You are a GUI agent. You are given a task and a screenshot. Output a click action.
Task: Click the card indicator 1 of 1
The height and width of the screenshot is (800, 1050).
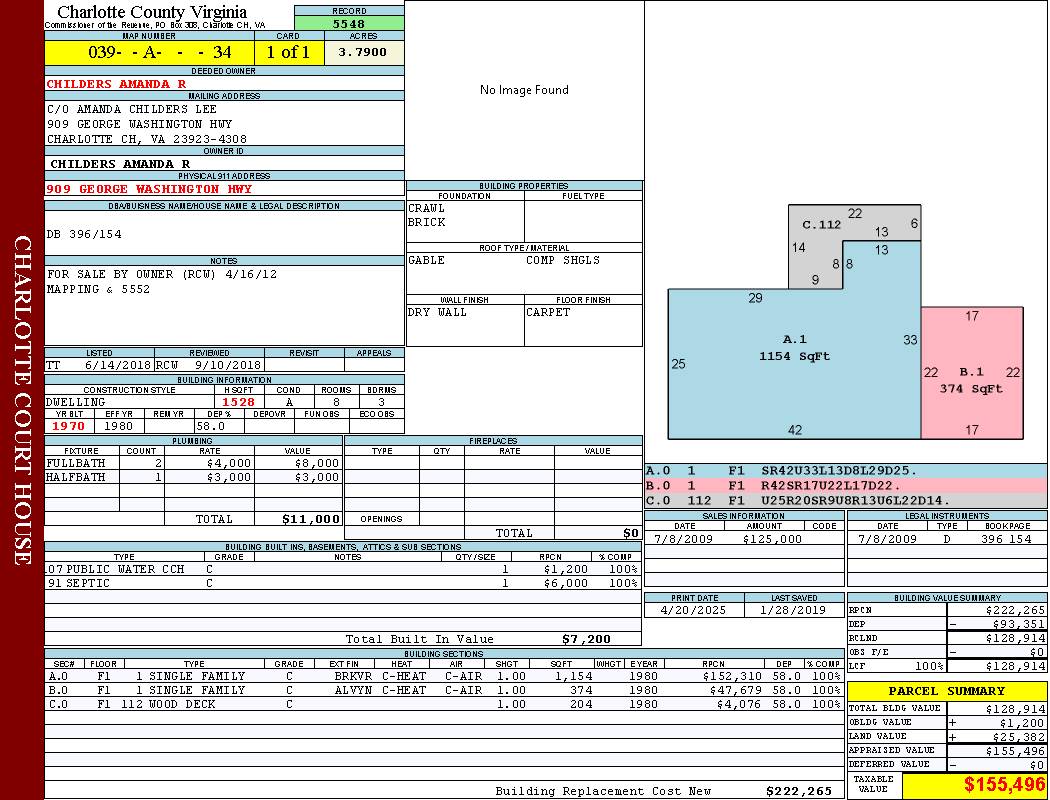(288, 52)
